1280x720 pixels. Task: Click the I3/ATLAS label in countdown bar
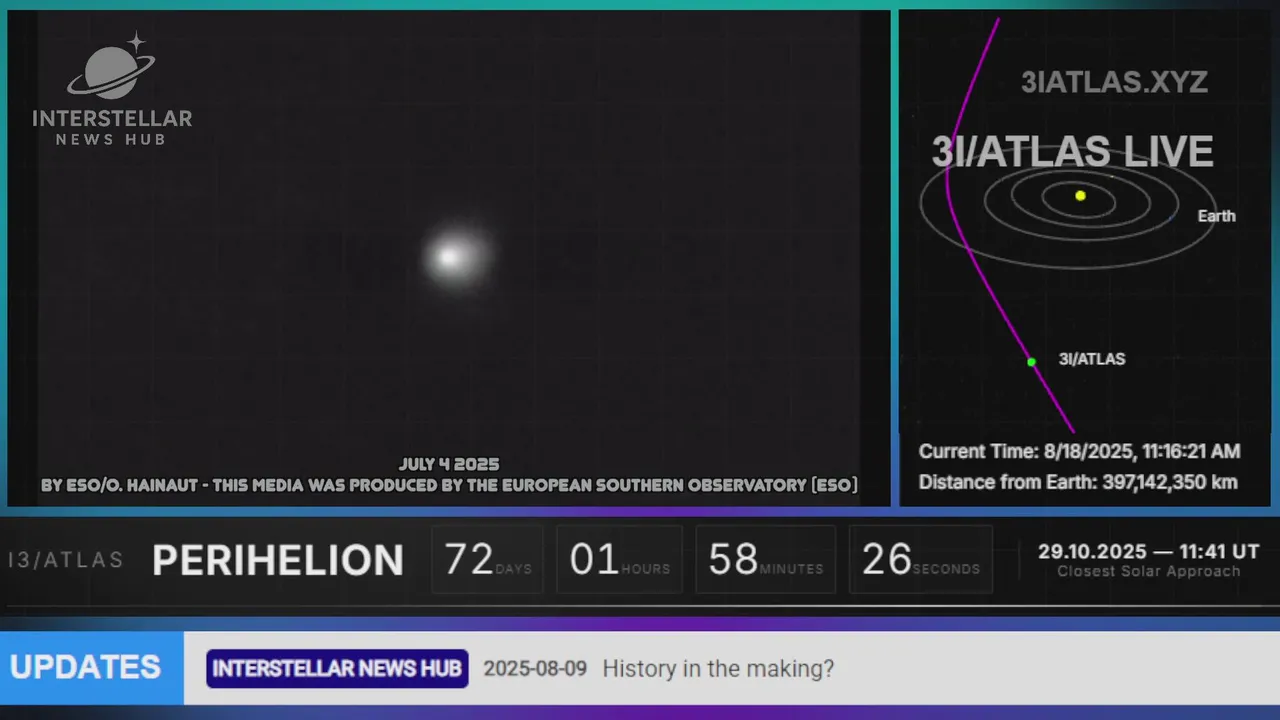pos(66,560)
